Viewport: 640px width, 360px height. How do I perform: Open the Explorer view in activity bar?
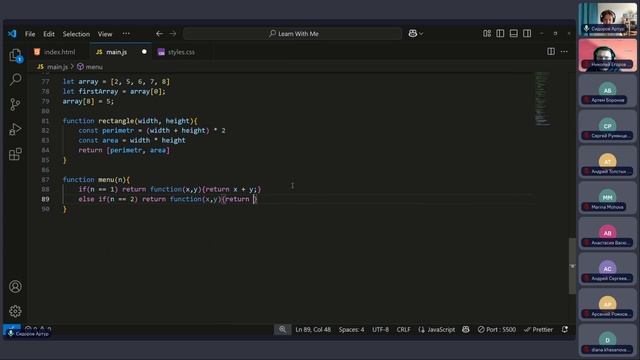coord(16,55)
